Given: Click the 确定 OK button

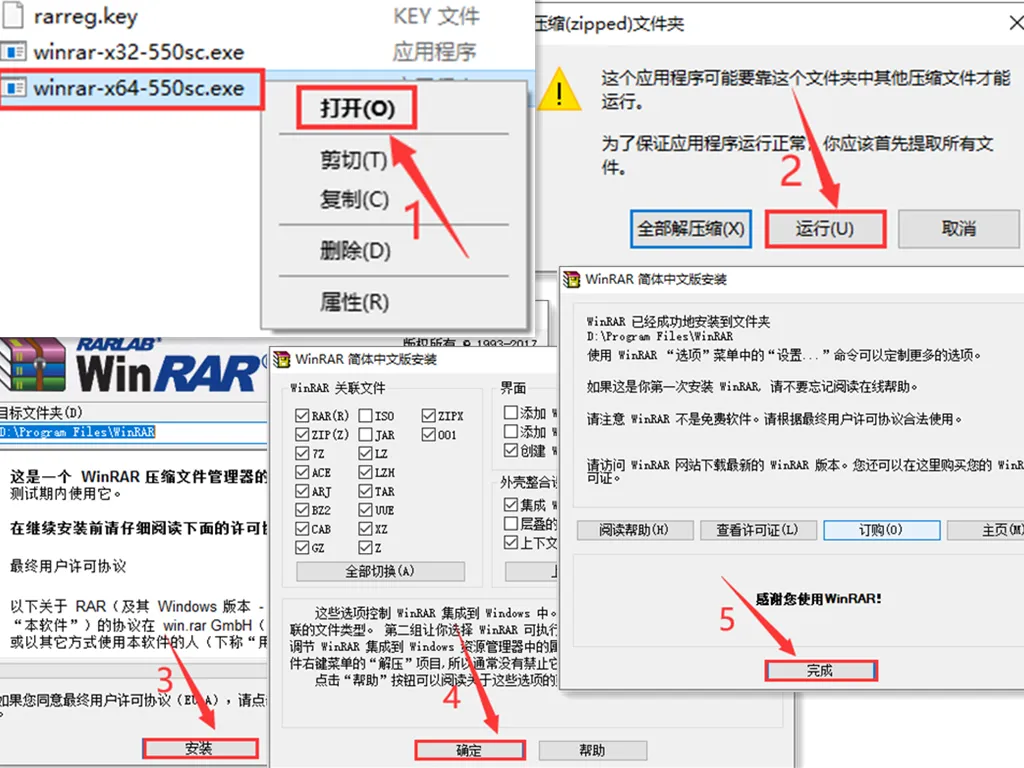Looking at the screenshot, I should 469,750.
